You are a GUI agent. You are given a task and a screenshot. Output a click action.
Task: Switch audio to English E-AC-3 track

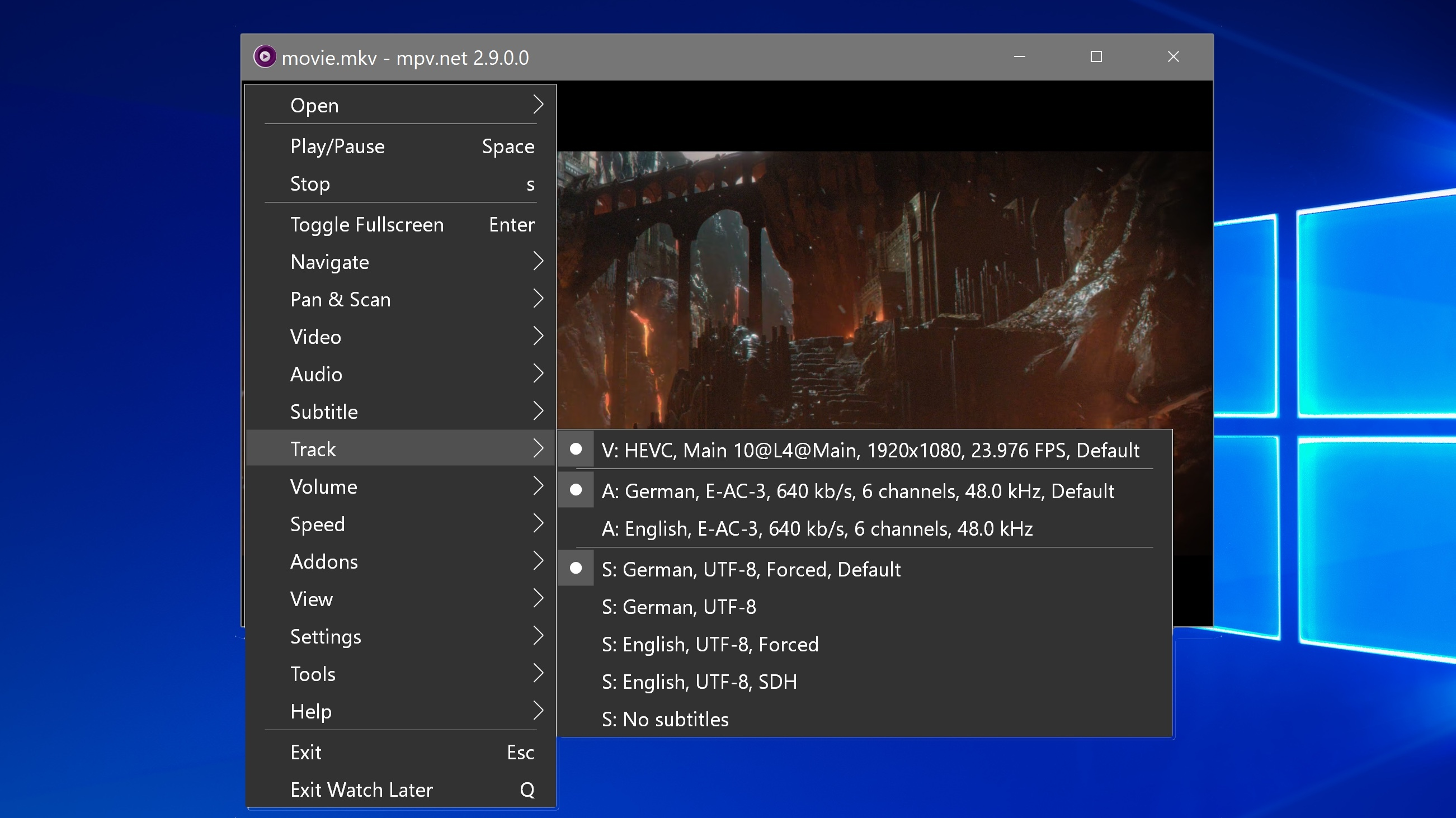click(x=817, y=529)
